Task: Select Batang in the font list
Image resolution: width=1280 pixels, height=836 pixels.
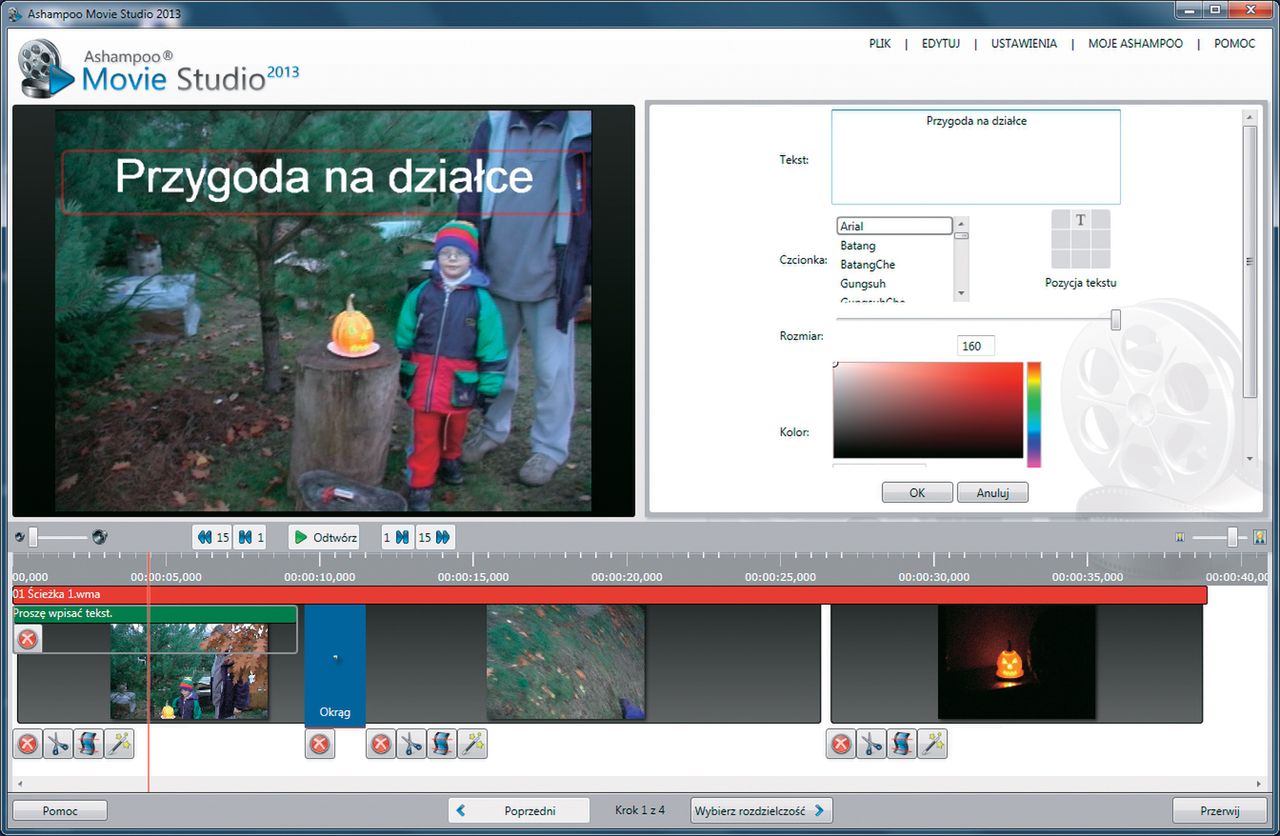Action: (x=858, y=245)
